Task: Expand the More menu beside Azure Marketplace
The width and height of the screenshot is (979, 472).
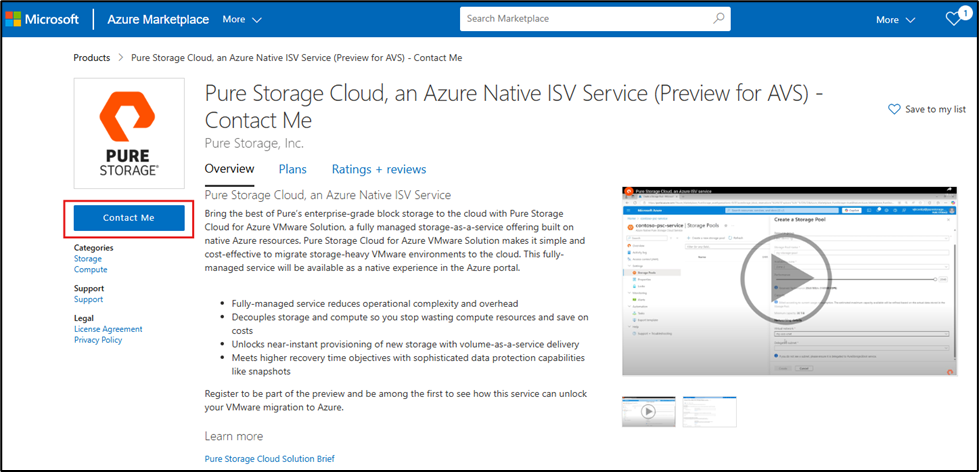Action: [242, 19]
